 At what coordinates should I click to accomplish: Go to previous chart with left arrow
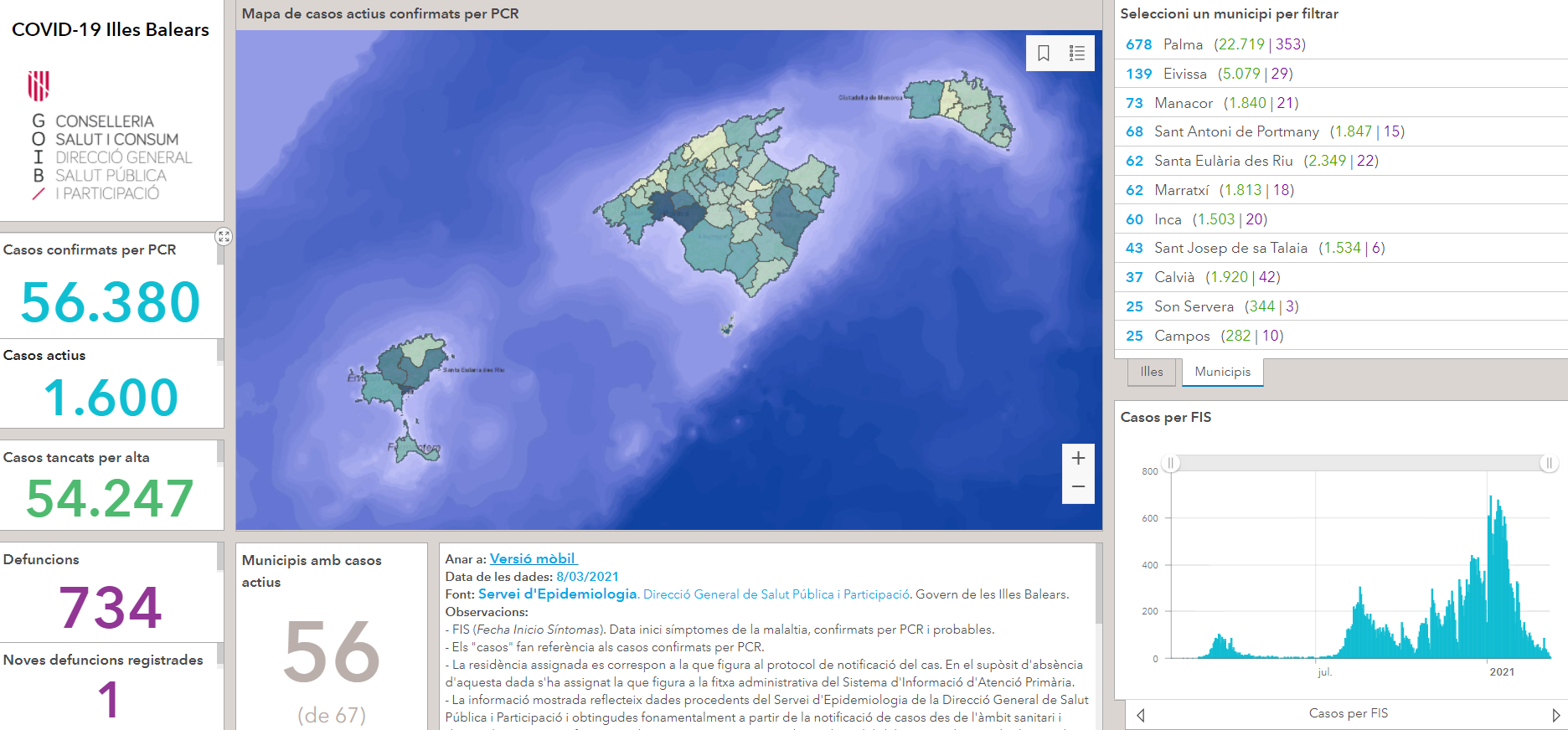point(1140,715)
